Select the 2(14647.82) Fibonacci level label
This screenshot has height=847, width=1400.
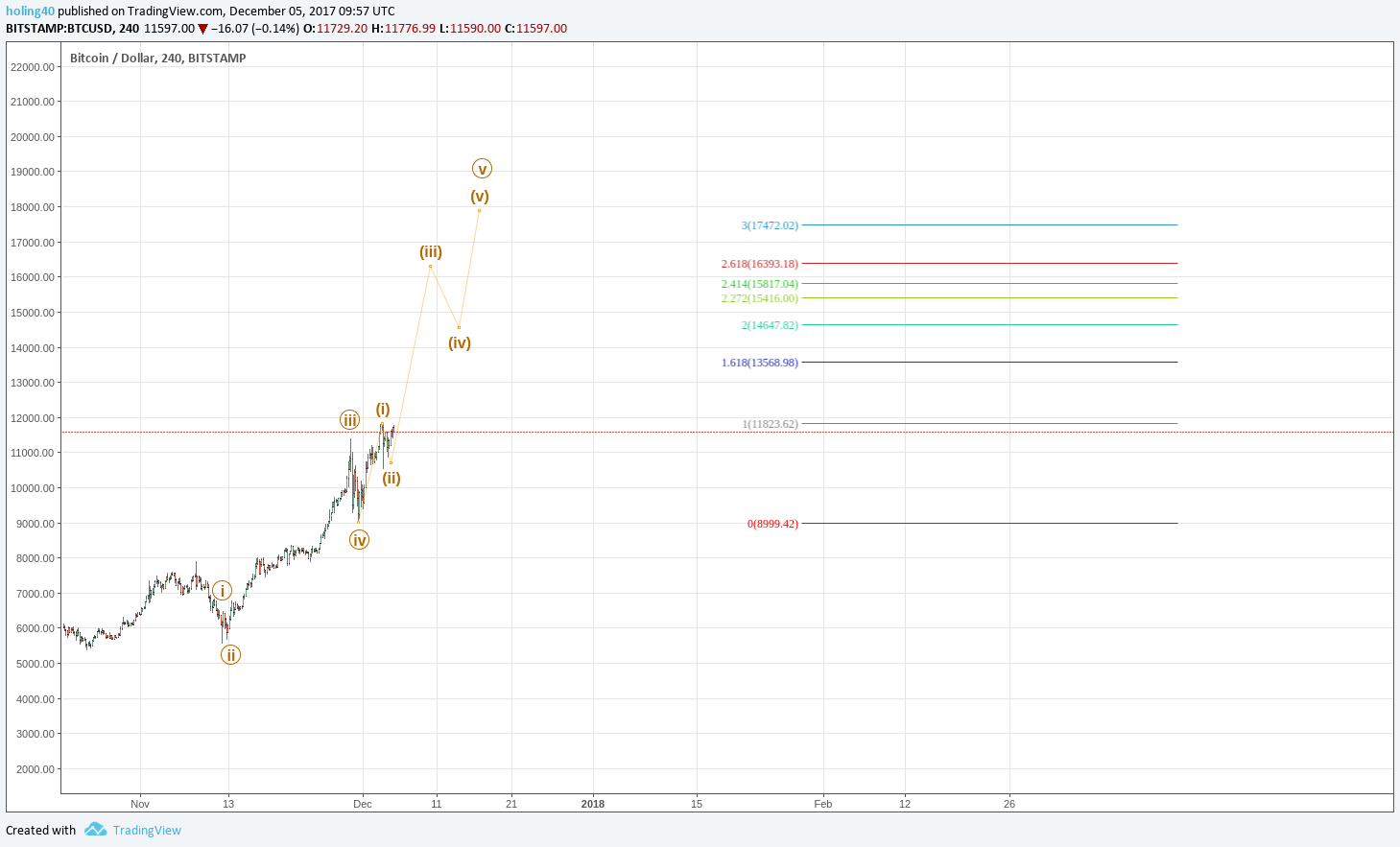(x=770, y=325)
